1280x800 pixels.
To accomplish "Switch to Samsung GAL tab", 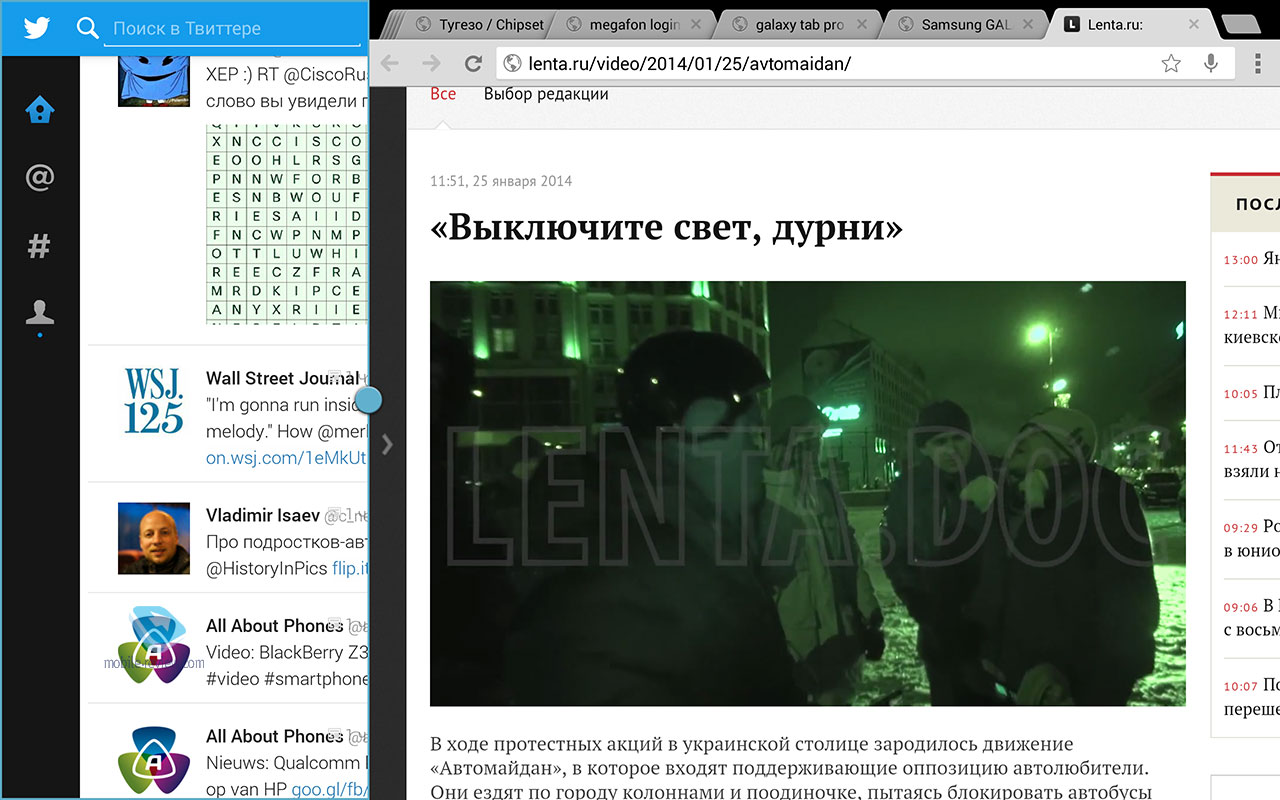I will (x=965, y=24).
